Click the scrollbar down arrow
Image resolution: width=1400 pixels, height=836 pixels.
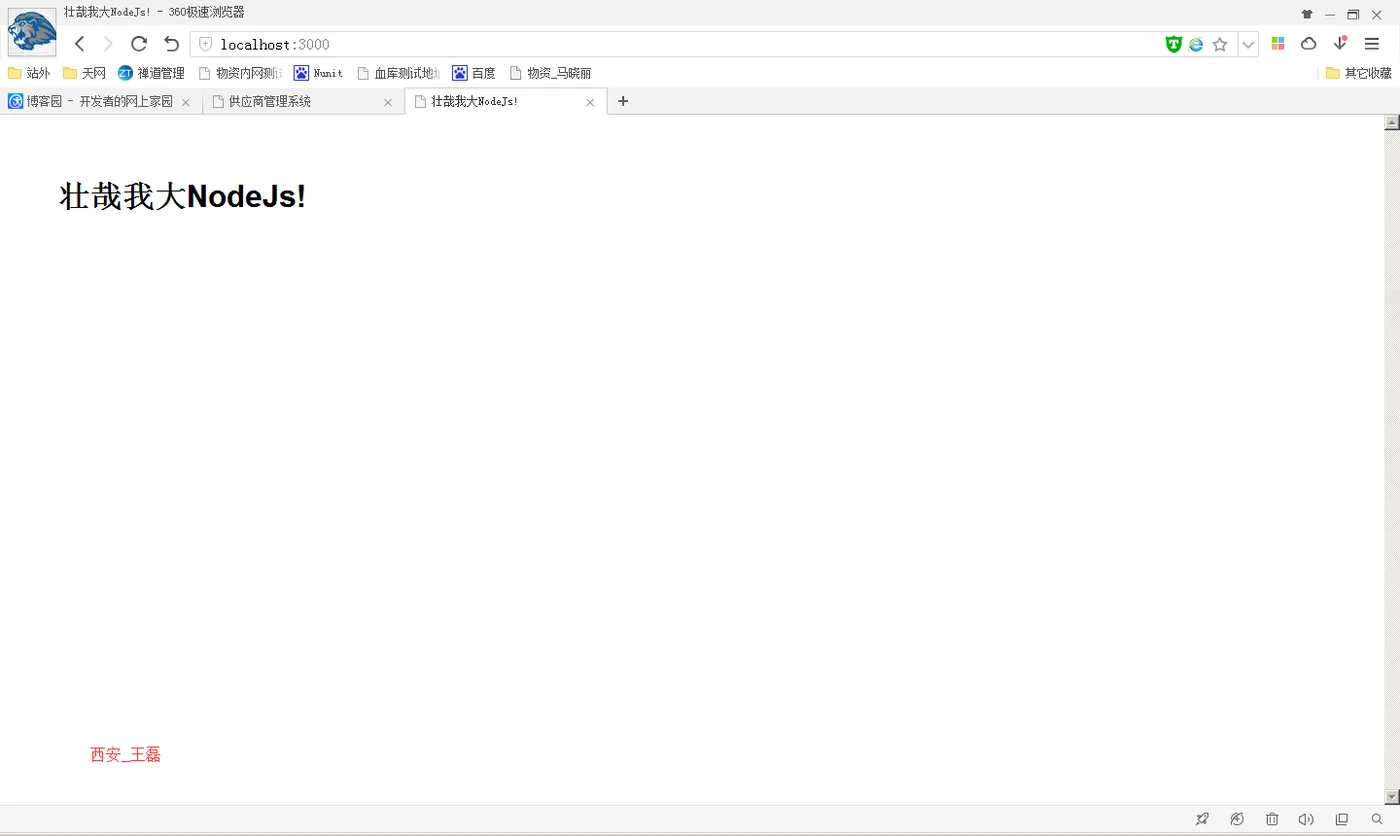(x=1391, y=796)
